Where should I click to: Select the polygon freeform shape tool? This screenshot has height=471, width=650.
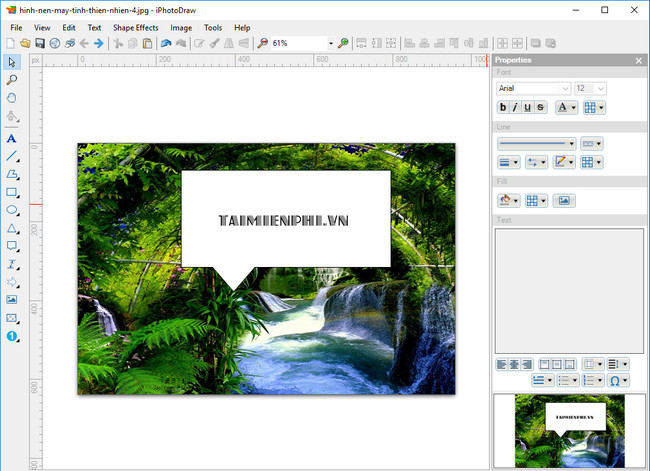pyautogui.click(x=12, y=175)
